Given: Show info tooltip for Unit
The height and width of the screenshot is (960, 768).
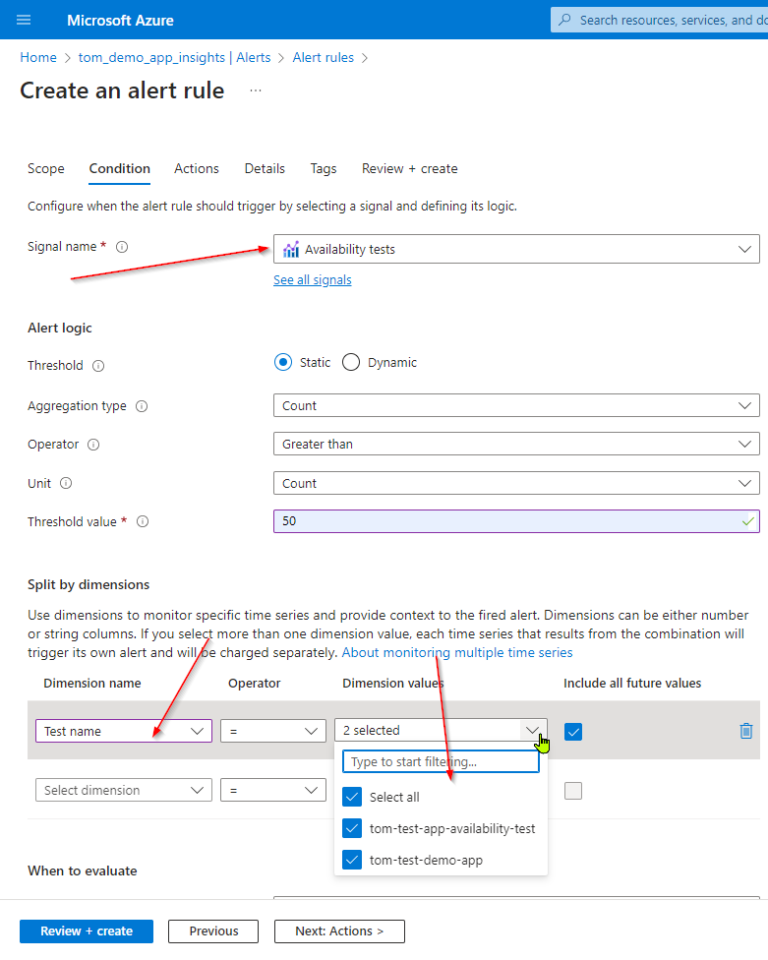Looking at the screenshot, I should tap(66, 483).
